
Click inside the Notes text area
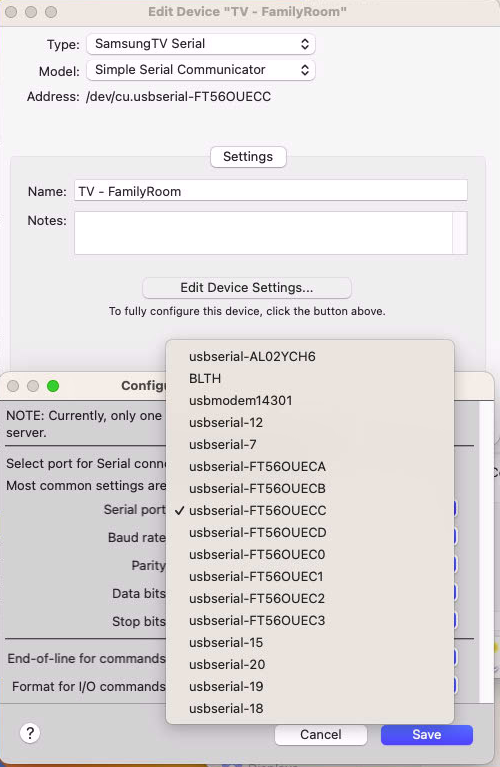pyautogui.click(x=263, y=233)
